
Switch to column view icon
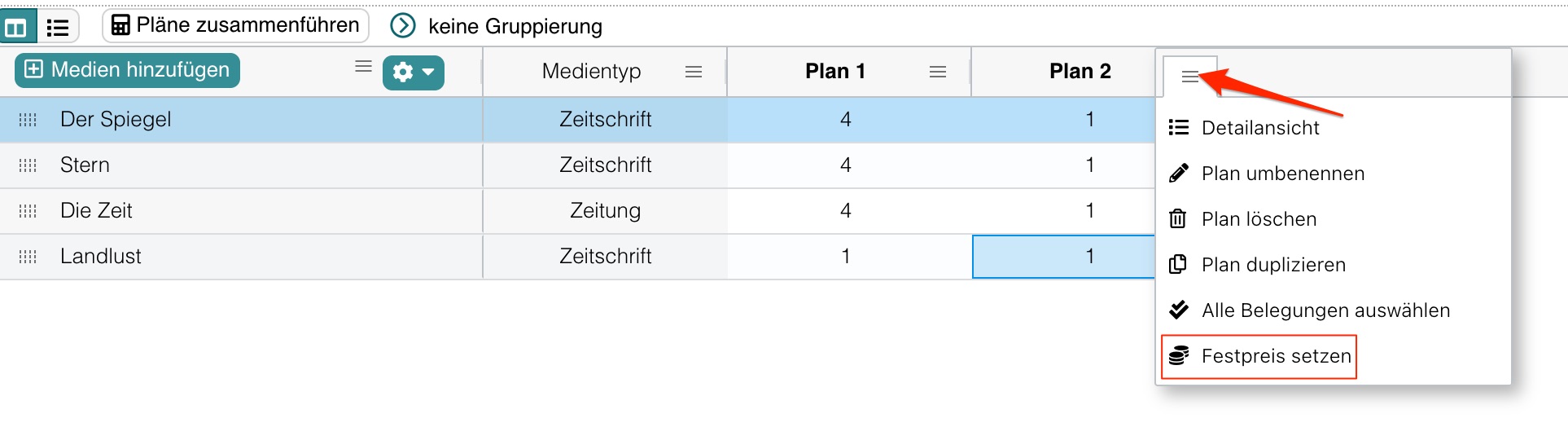point(16,28)
